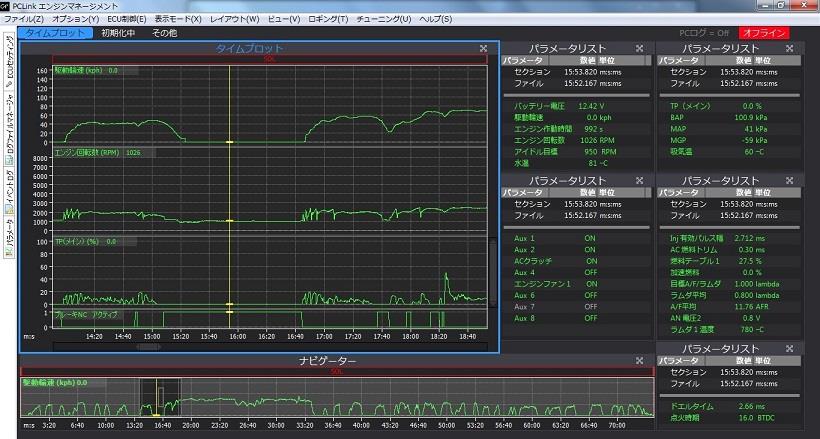Switch to the タイムプロット page tab
Image resolution: width=820 pixels, height=439 pixels.
coord(55,33)
